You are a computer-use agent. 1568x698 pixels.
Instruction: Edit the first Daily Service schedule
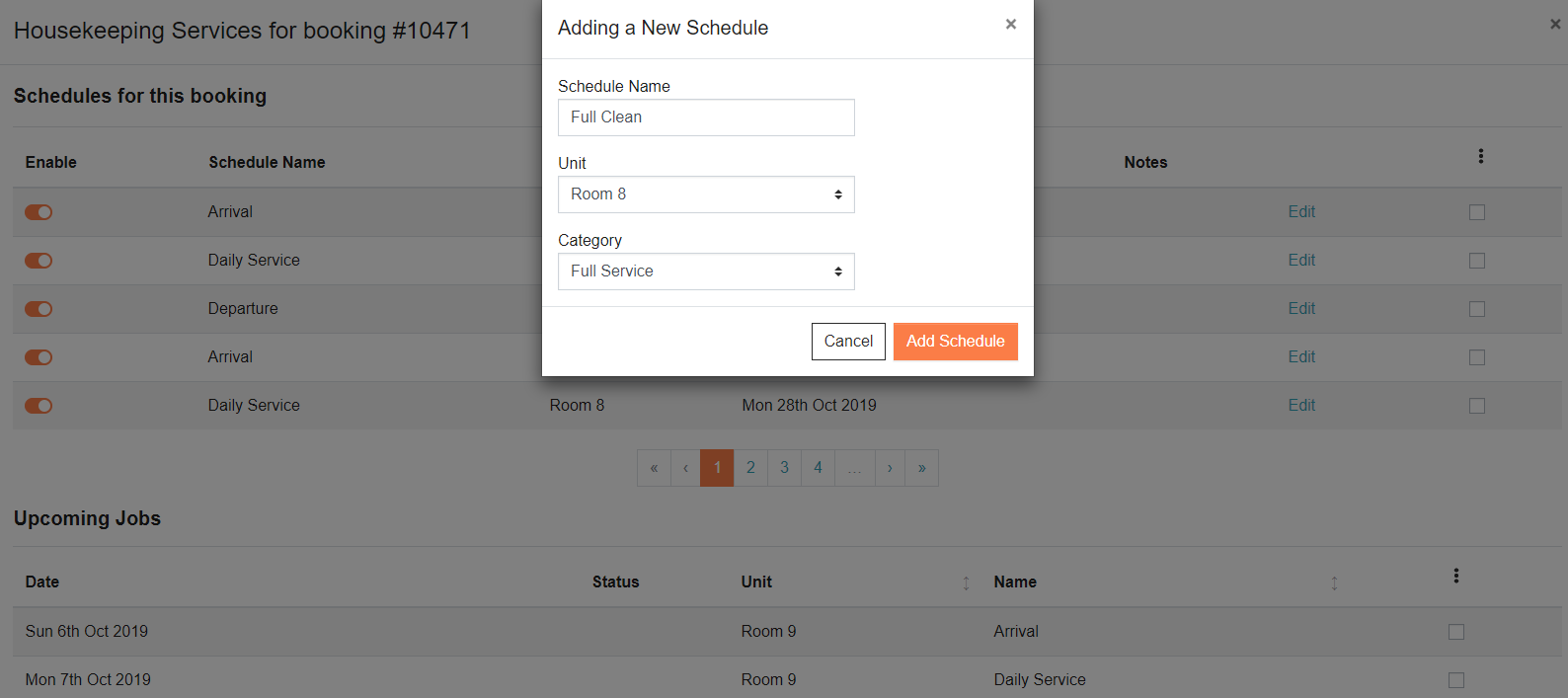pyautogui.click(x=1301, y=260)
